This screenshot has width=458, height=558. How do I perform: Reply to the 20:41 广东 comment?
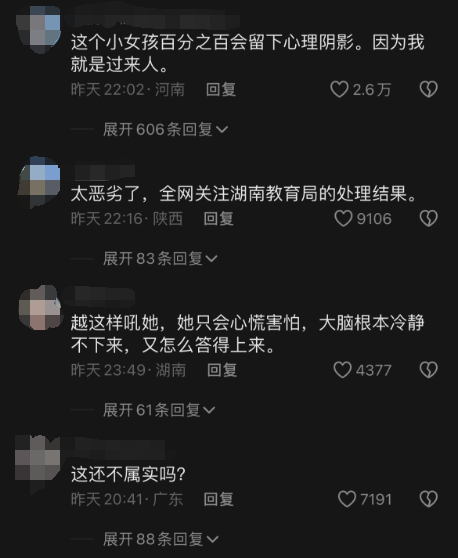tap(219, 499)
